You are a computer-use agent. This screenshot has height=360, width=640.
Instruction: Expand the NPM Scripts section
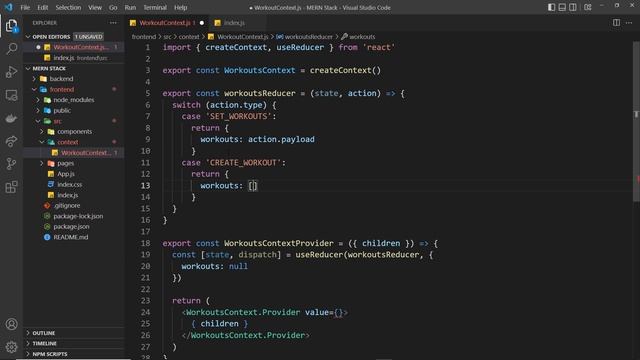[74, 354]
